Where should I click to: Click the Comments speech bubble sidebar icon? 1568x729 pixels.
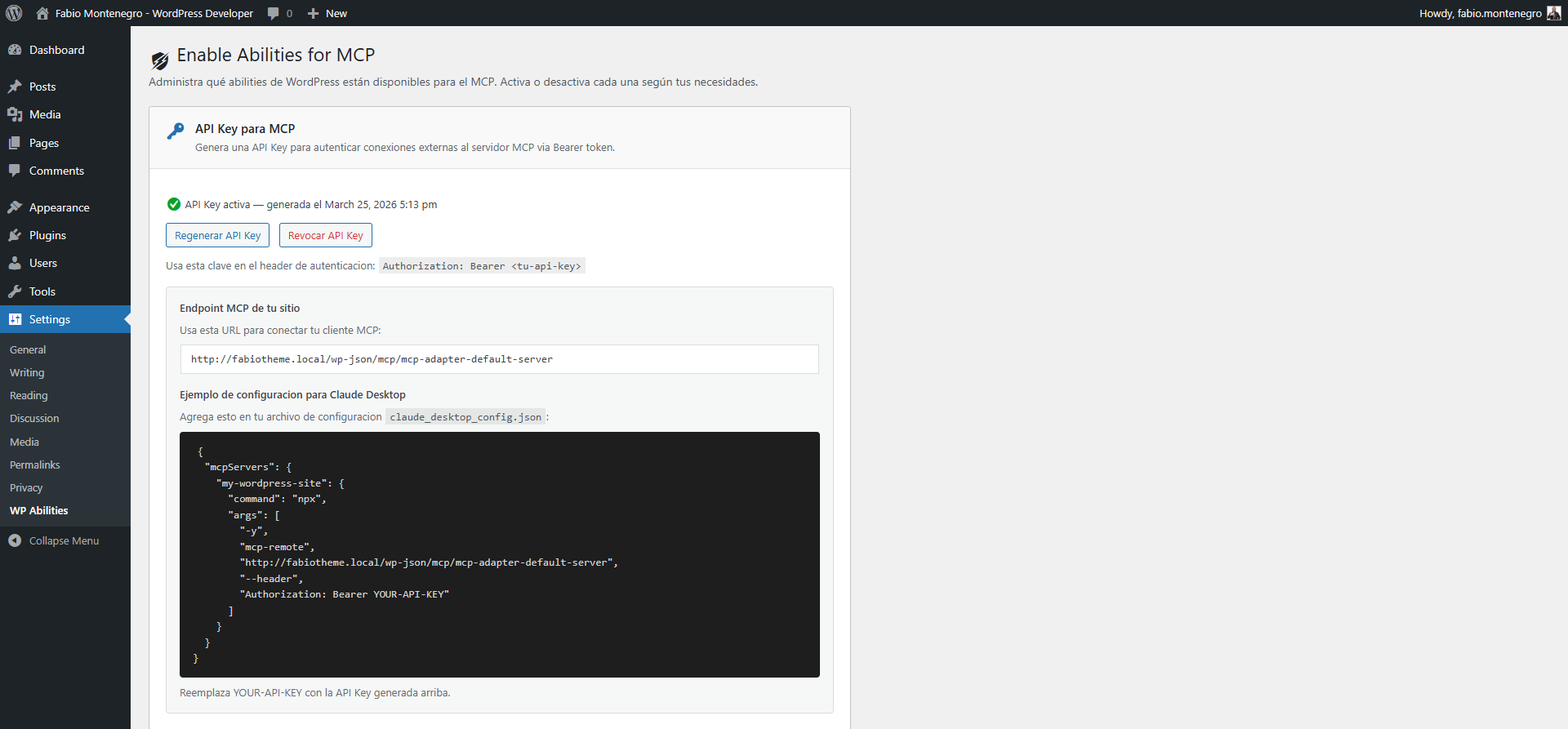point(15,171)
